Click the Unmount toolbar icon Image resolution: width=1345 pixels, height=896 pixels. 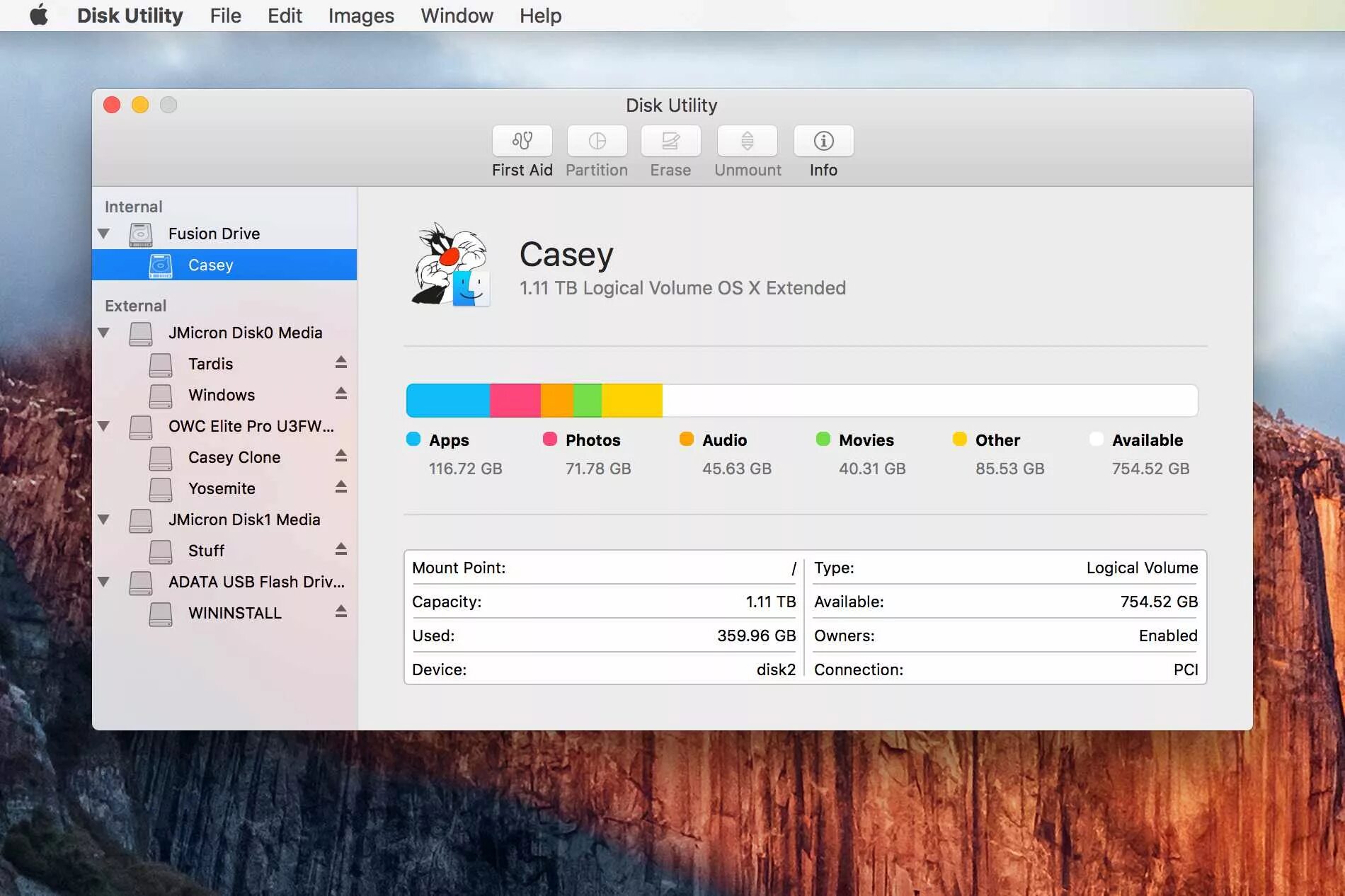(x=748, y=141)
